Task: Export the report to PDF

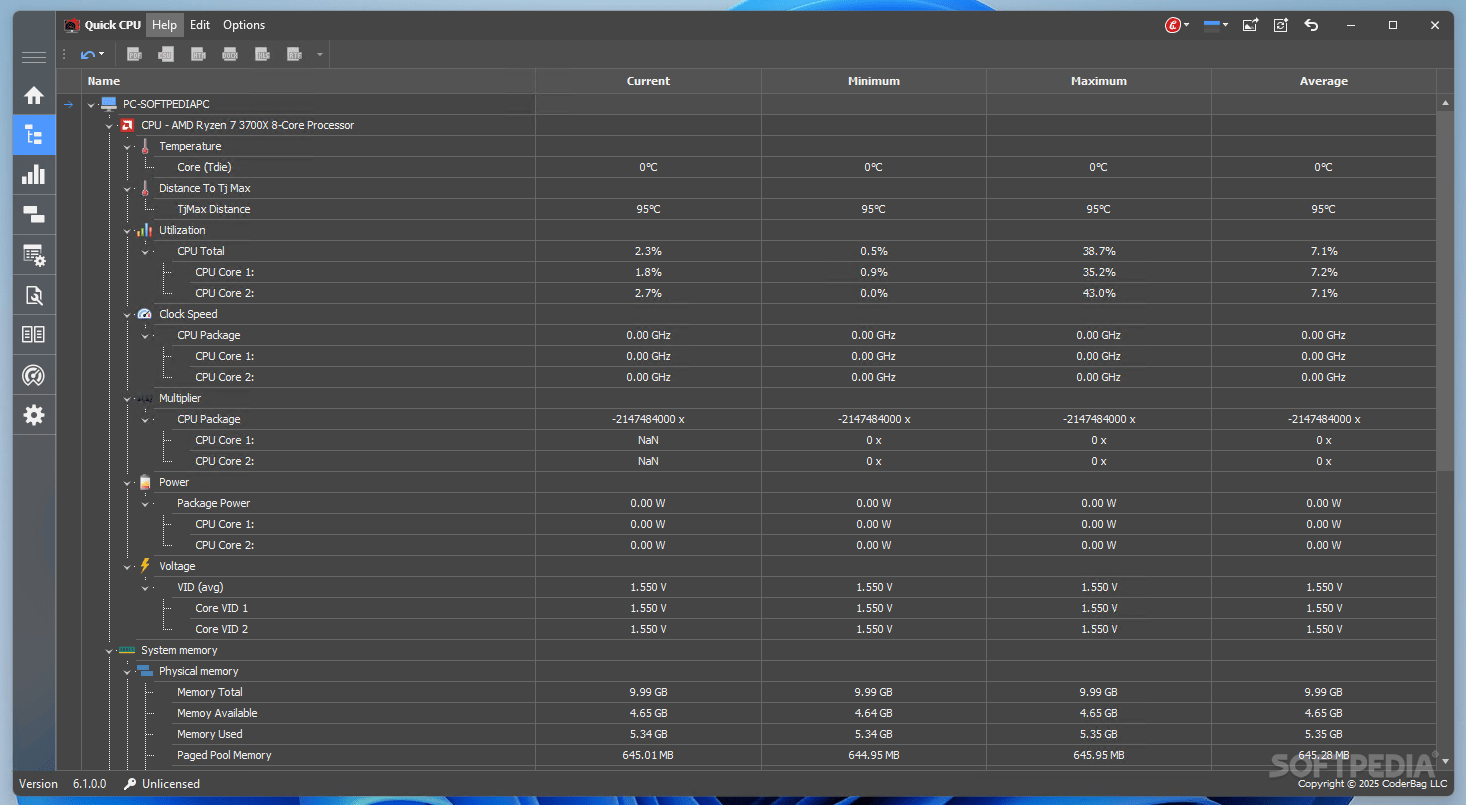Action: (x=134, y=54)
